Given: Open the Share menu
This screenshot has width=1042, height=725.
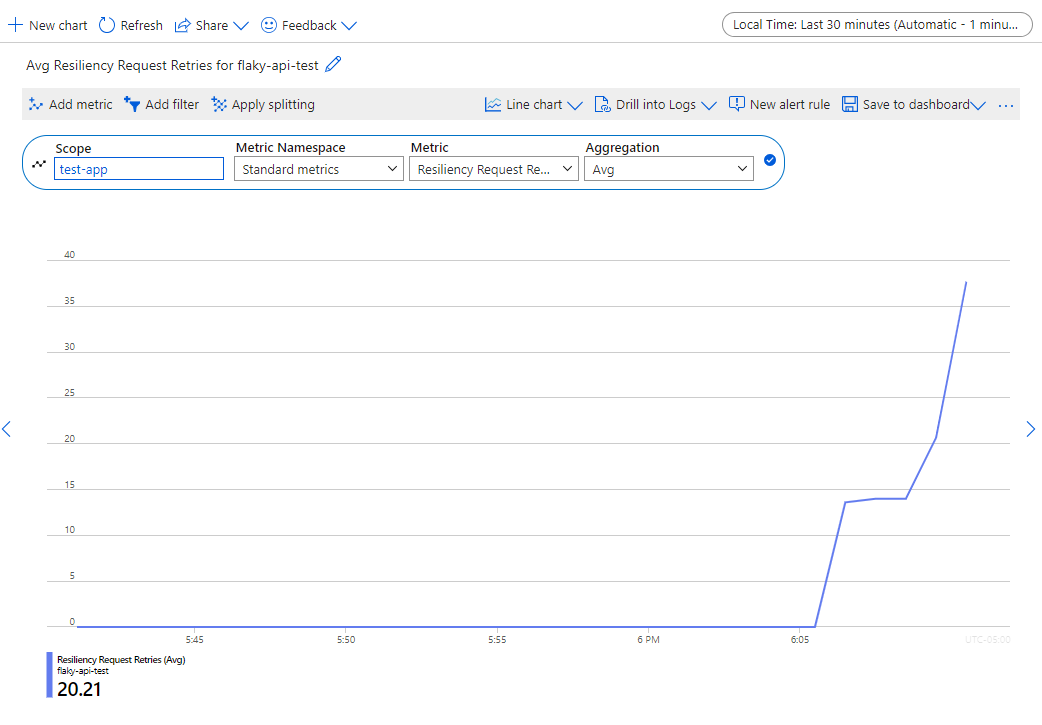Looking at the screenshot, I should pyautogui.click(x=209, y=24).
